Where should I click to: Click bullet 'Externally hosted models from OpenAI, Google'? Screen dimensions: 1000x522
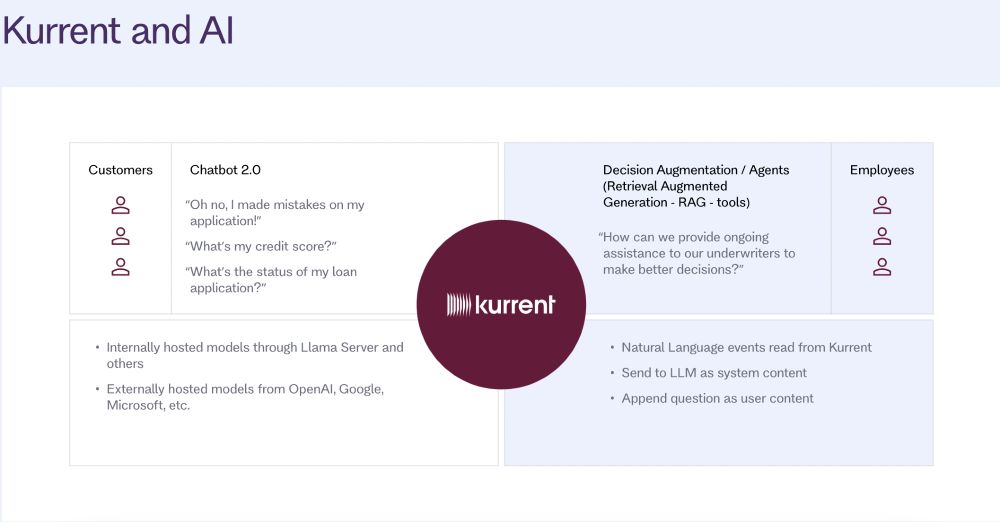point(240,397)
